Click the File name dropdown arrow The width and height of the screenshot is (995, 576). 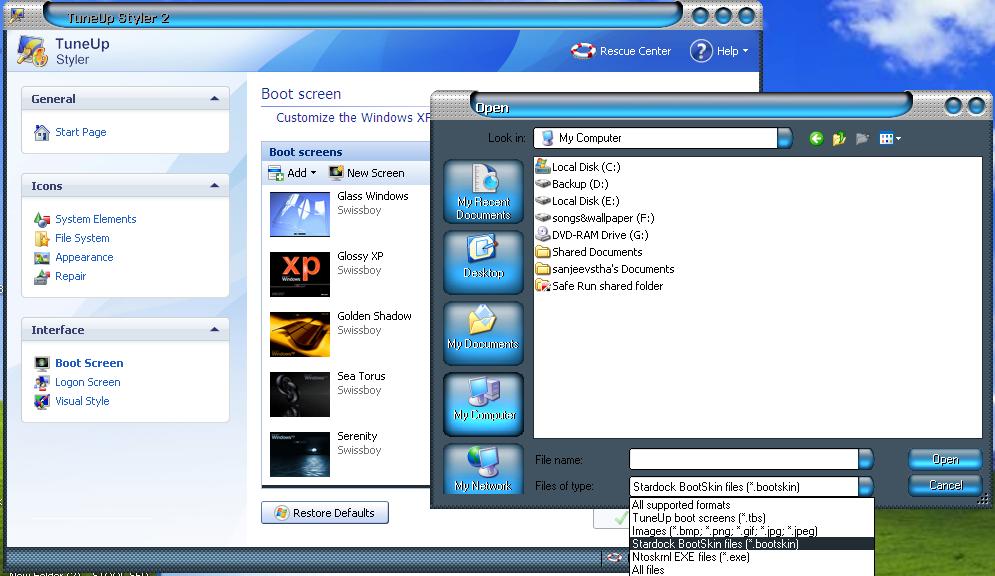(866, 459)
